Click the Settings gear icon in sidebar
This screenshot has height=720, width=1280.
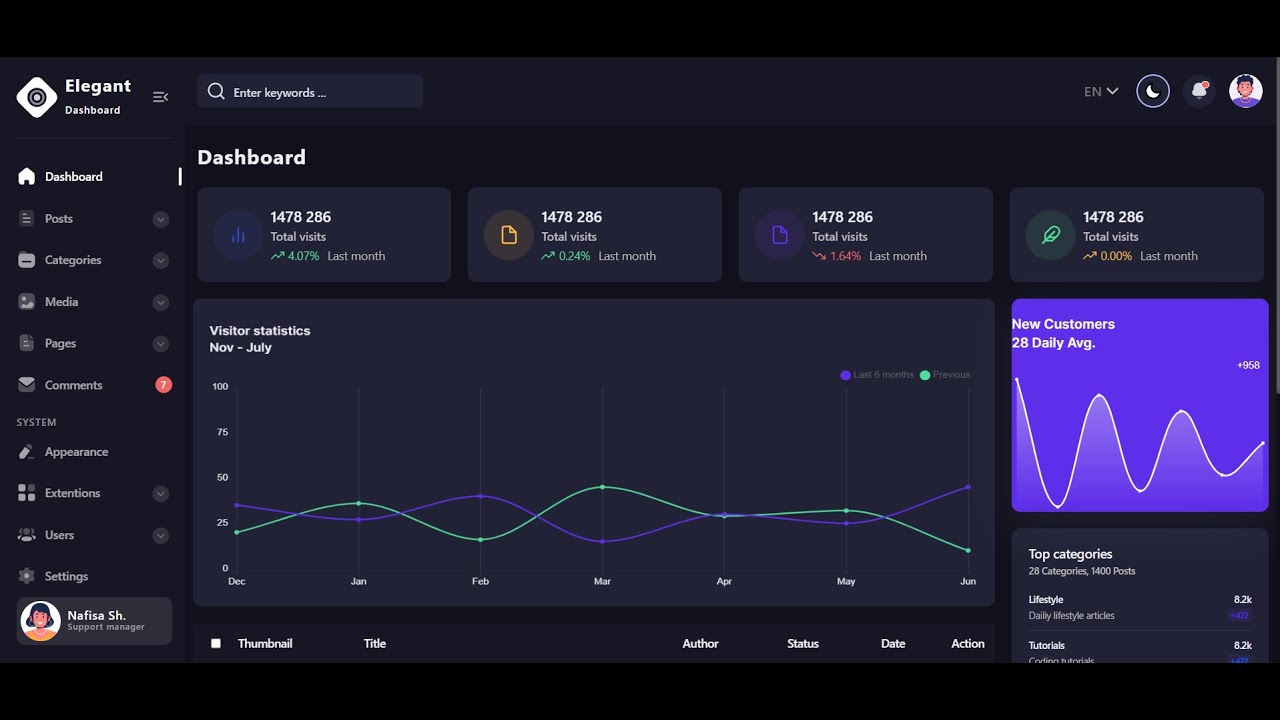click(27, 576)
